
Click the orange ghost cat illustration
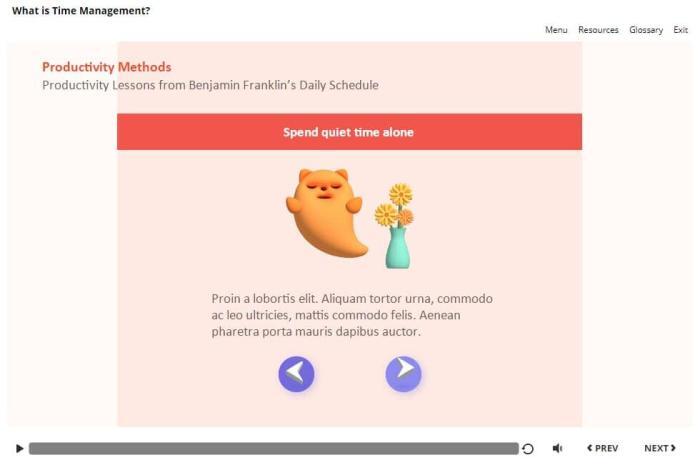point(327,213)
